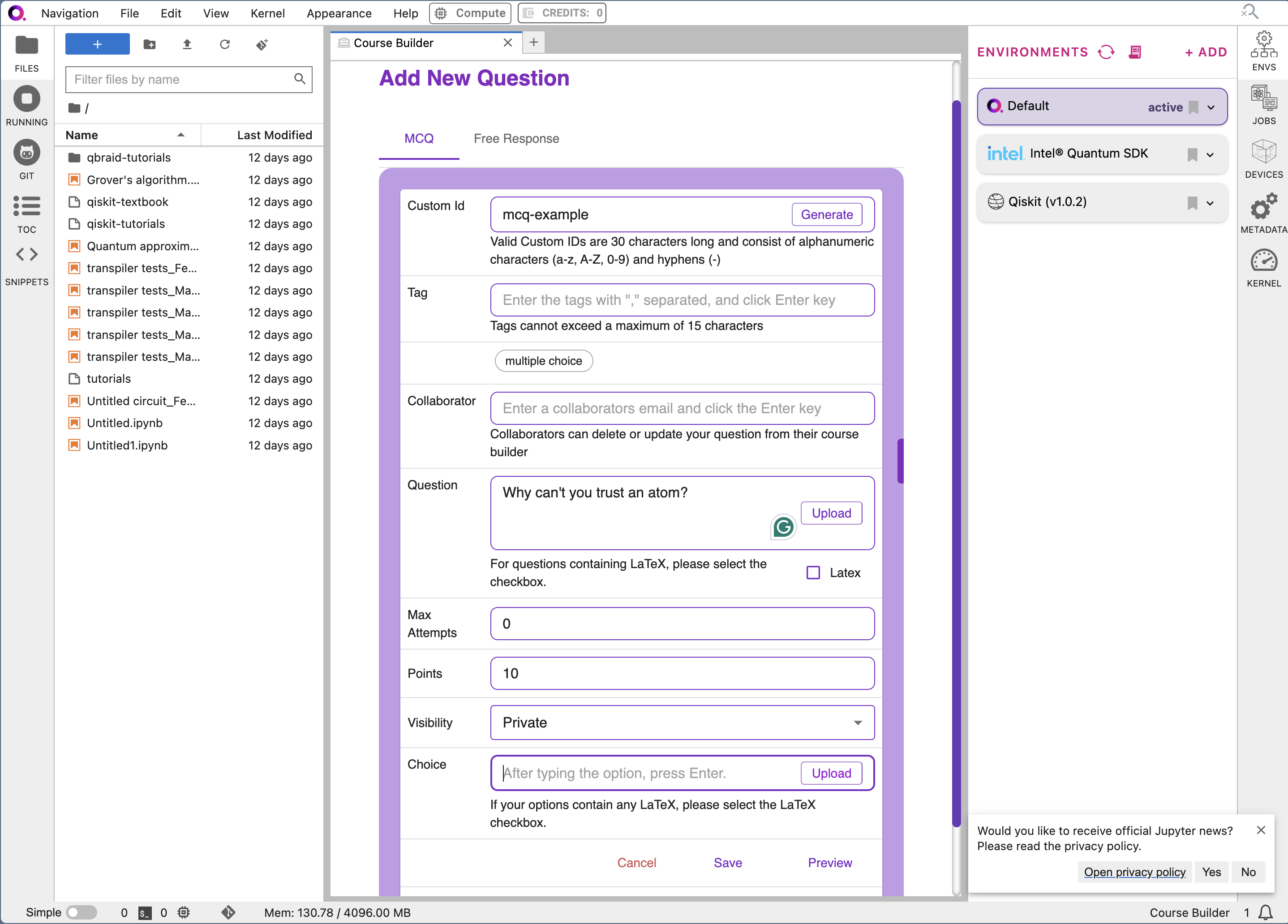The image size is (1288, 924).
Task: Open the METADATA panel on right sidebar
Action: click(x=1263, y=214)
